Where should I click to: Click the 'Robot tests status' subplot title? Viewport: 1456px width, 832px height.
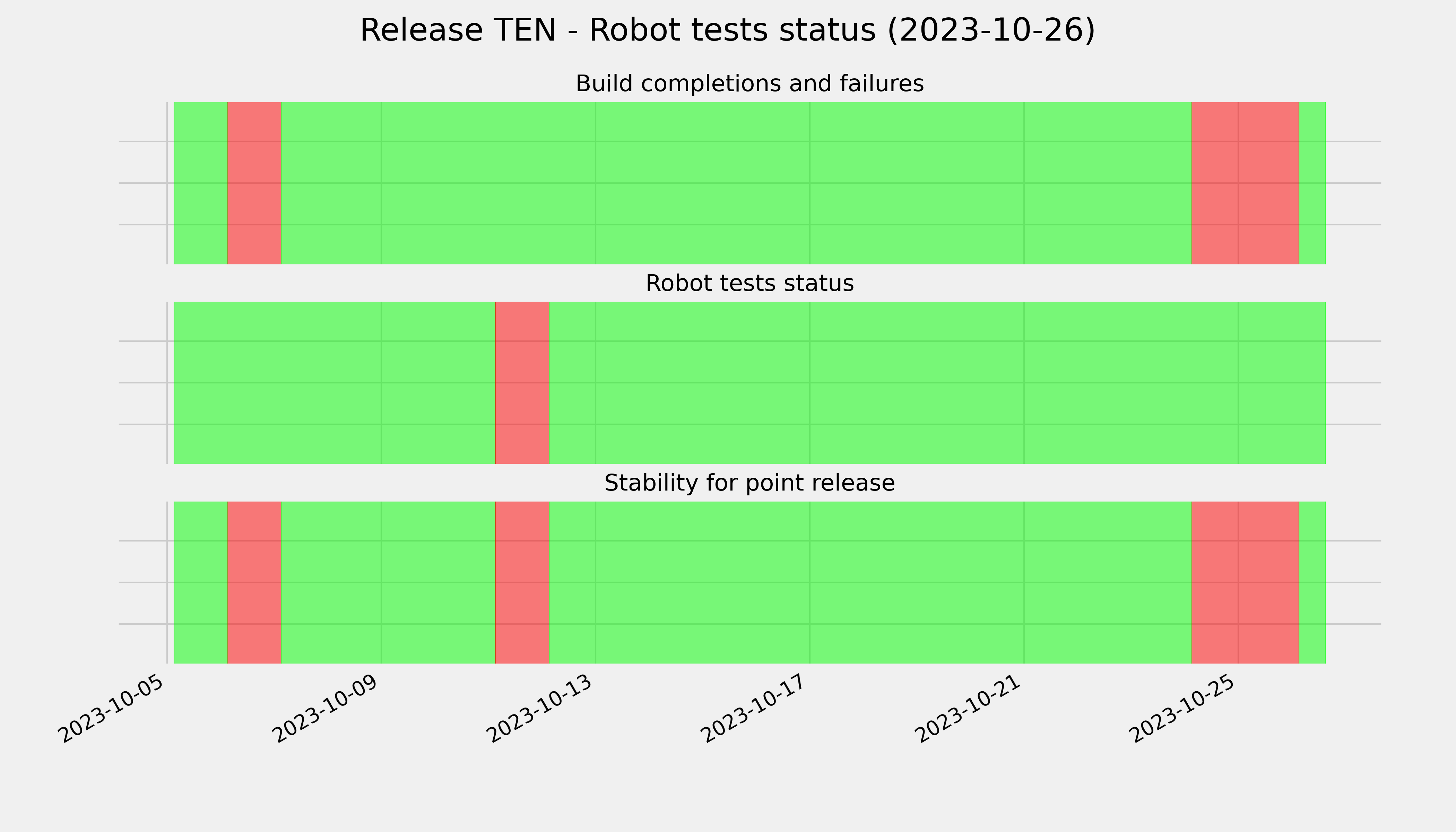click(749, 284)
